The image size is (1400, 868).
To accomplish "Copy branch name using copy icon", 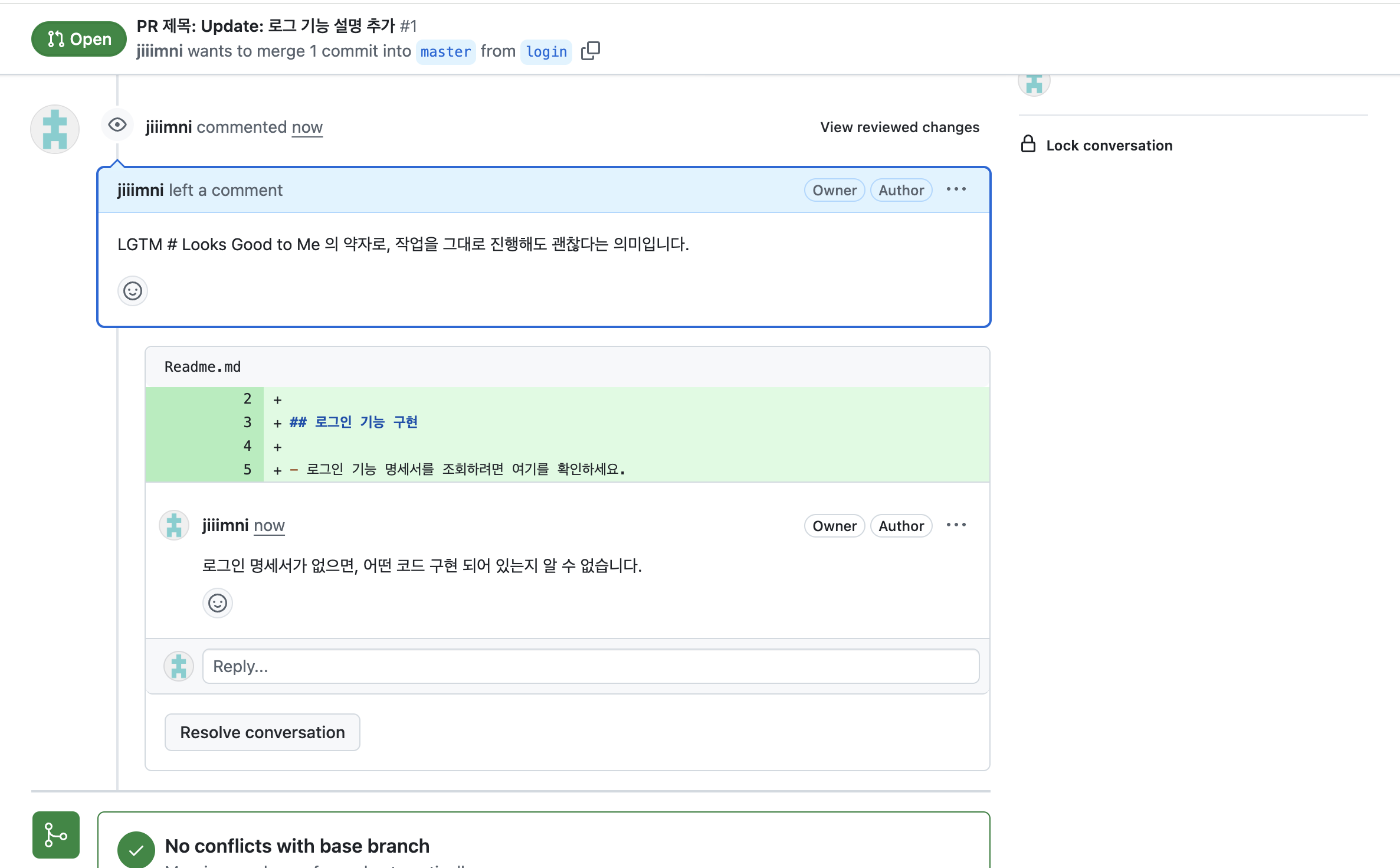I will (590, 51).
